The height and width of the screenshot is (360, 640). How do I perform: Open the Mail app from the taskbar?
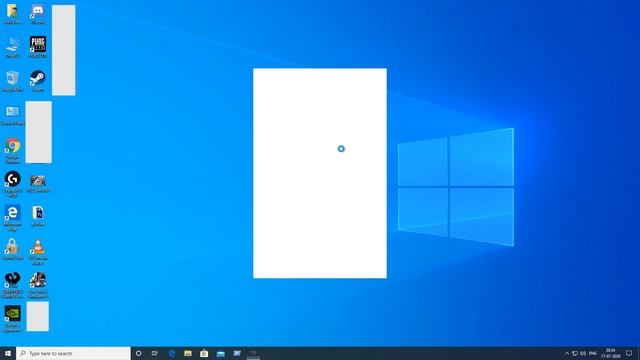pos(220,353)
